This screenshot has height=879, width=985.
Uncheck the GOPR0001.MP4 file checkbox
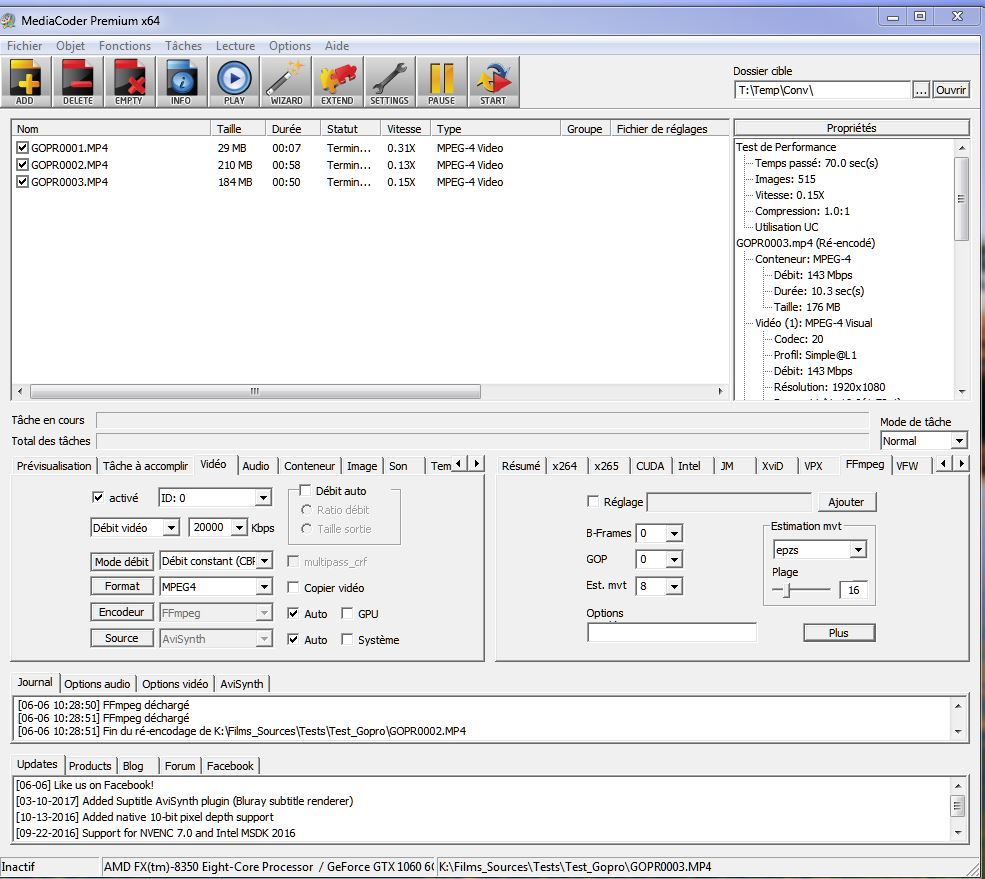23,148
